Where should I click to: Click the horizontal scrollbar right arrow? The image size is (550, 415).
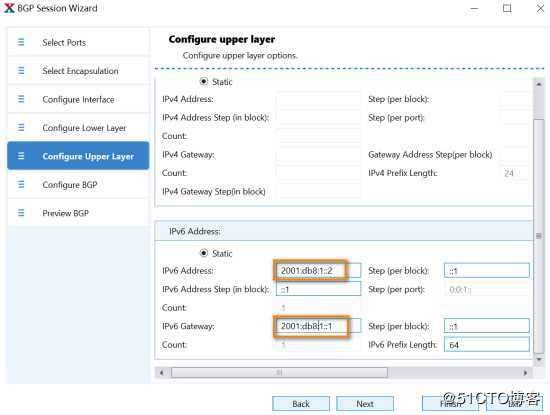pos(525,373)
